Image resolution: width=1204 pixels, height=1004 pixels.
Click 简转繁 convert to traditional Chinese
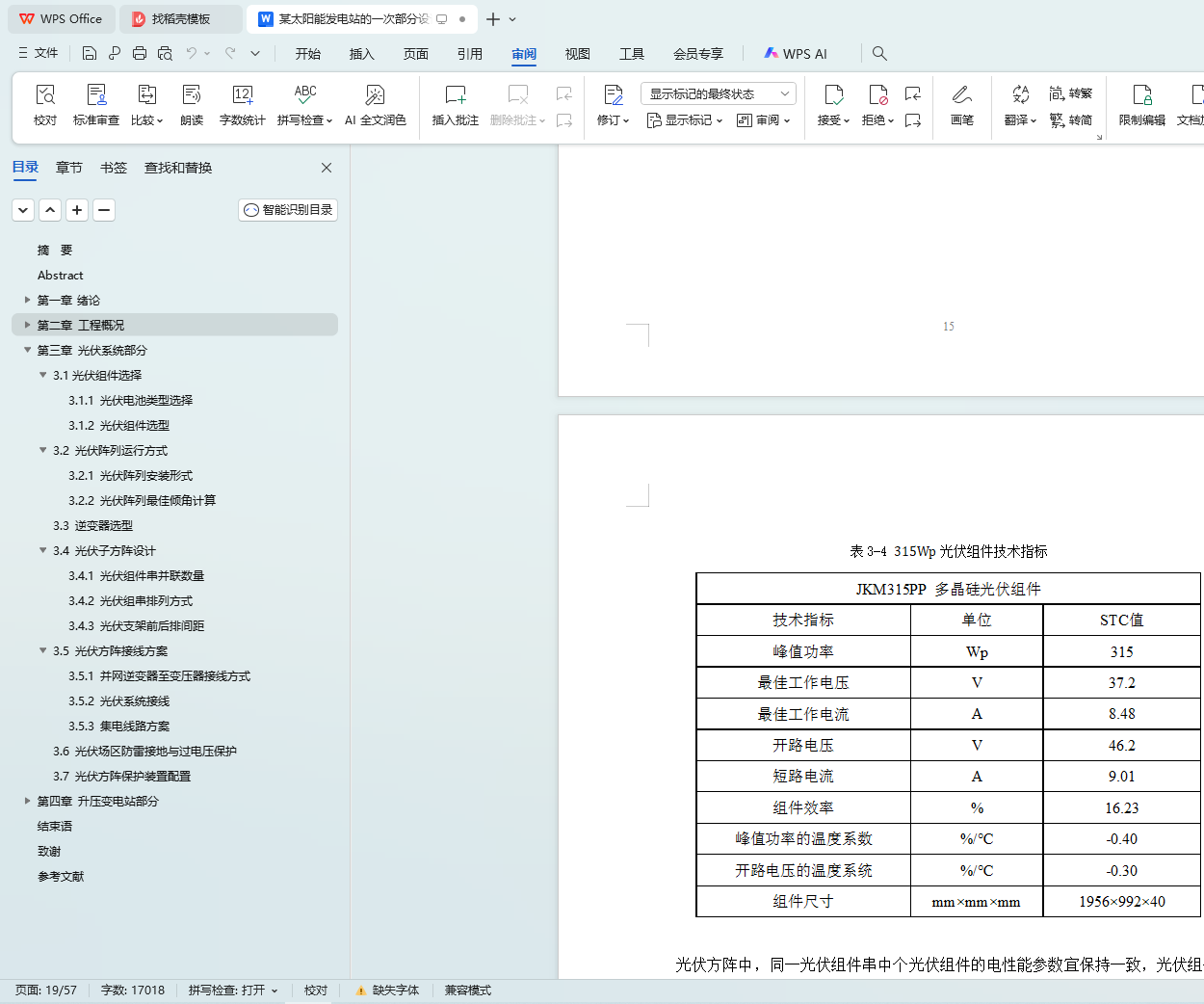point(1070,93)
